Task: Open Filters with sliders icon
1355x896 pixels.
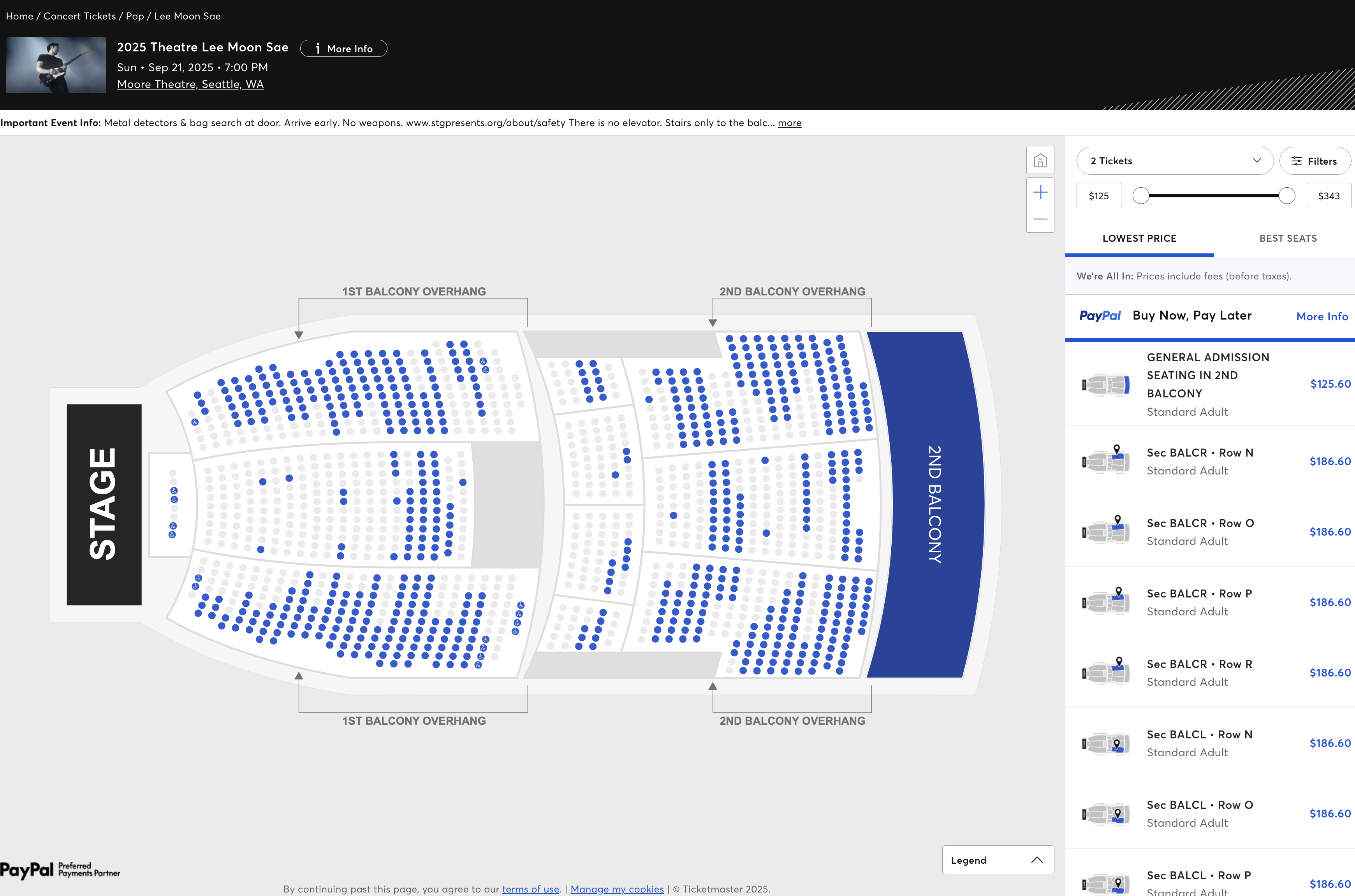Action: pyautogui.click(x=1315, y=161)
